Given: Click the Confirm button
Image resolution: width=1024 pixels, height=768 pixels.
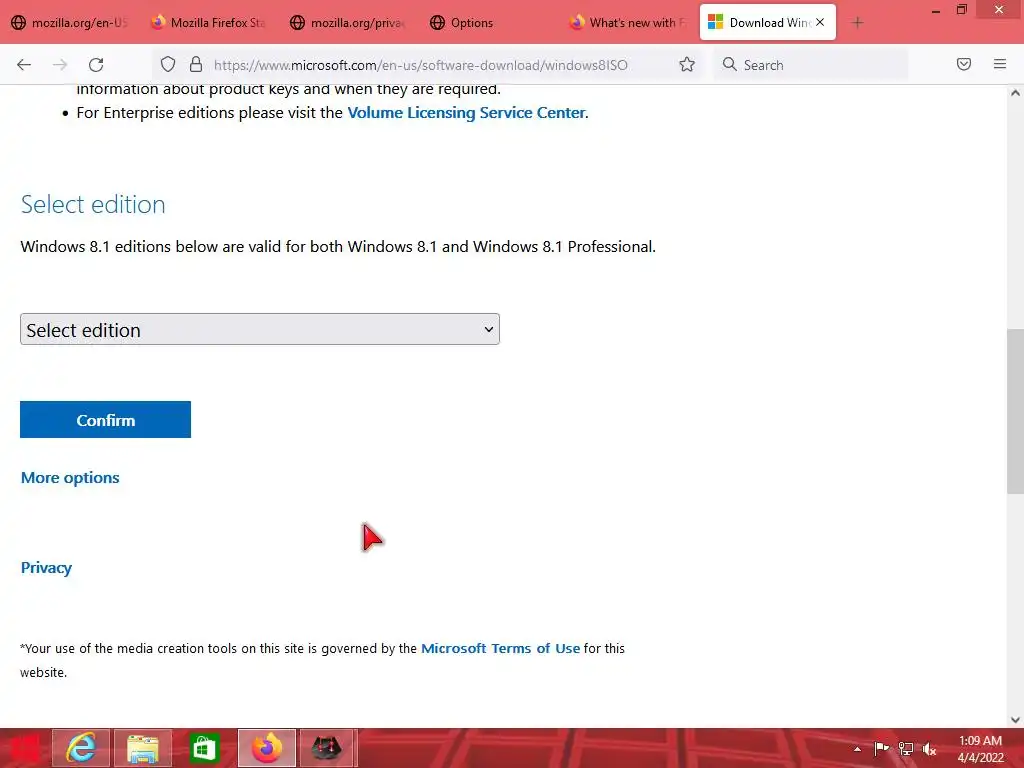Looking at the screenshot, I should click(105, 420).
